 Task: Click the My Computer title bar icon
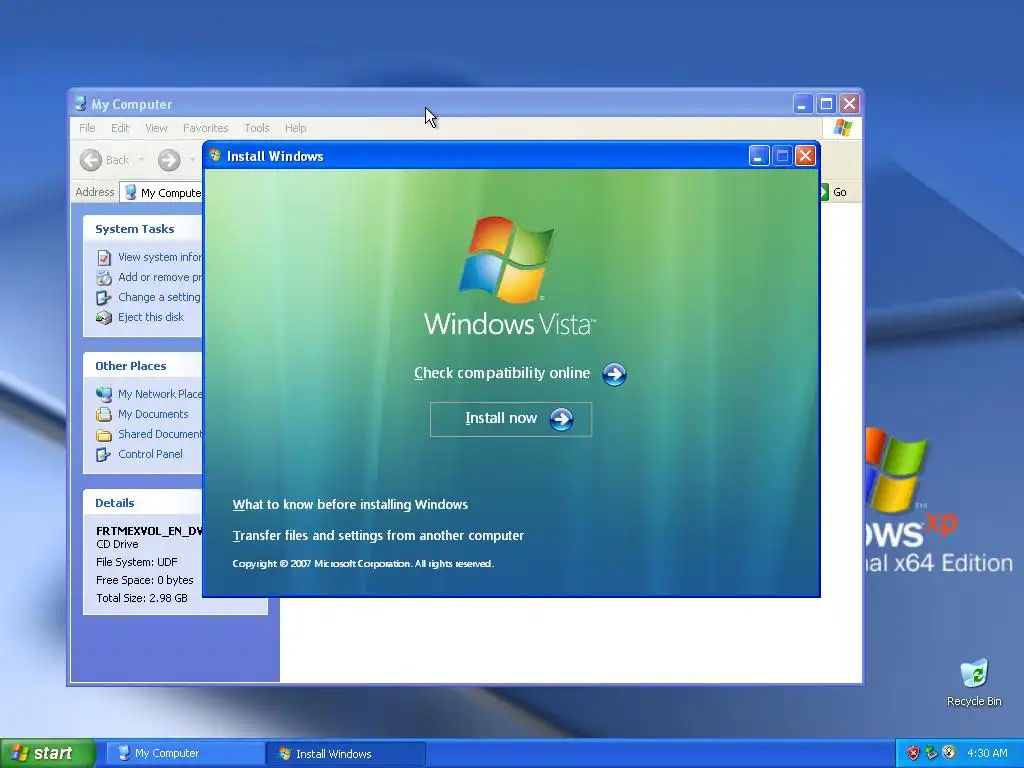[80, 104]
